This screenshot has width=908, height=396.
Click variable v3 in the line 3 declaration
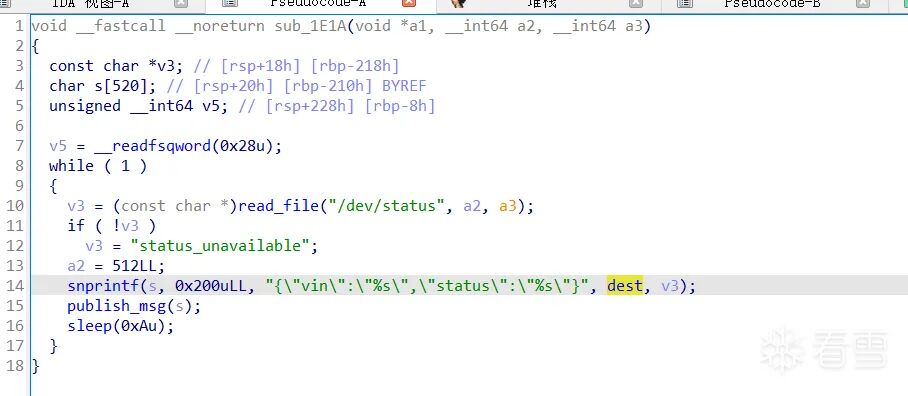point(166,66)
